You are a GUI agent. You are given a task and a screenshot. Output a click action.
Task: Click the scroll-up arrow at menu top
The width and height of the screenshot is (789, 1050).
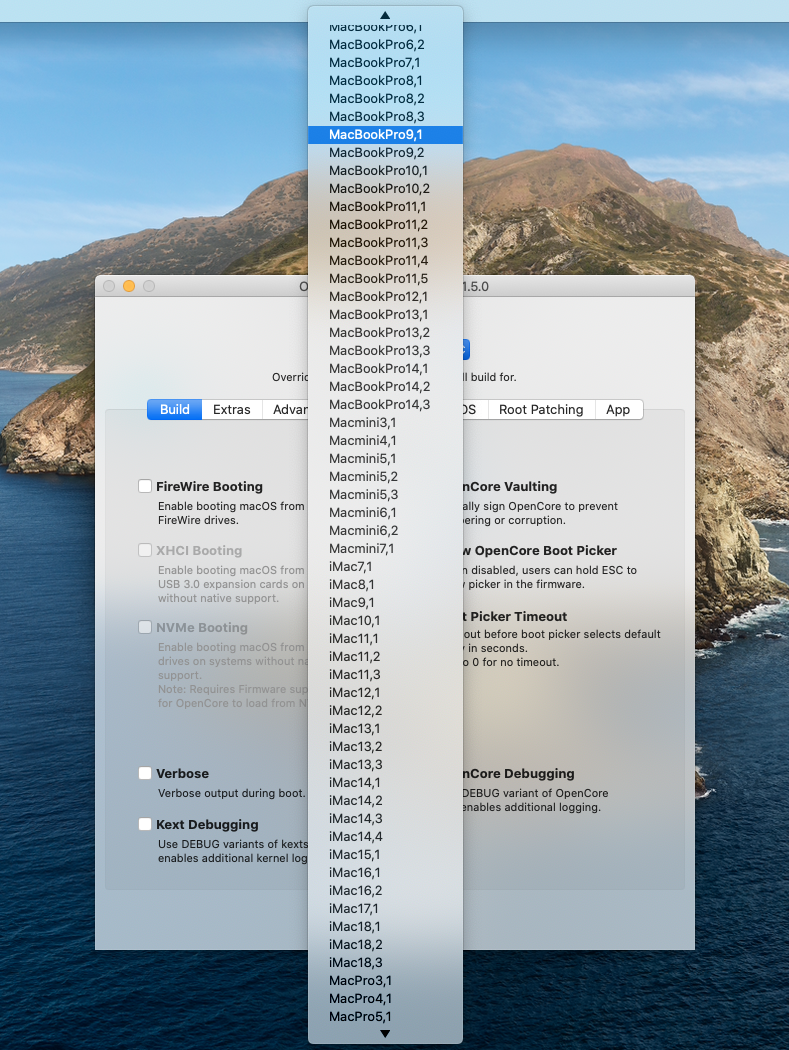click(385, 15)
